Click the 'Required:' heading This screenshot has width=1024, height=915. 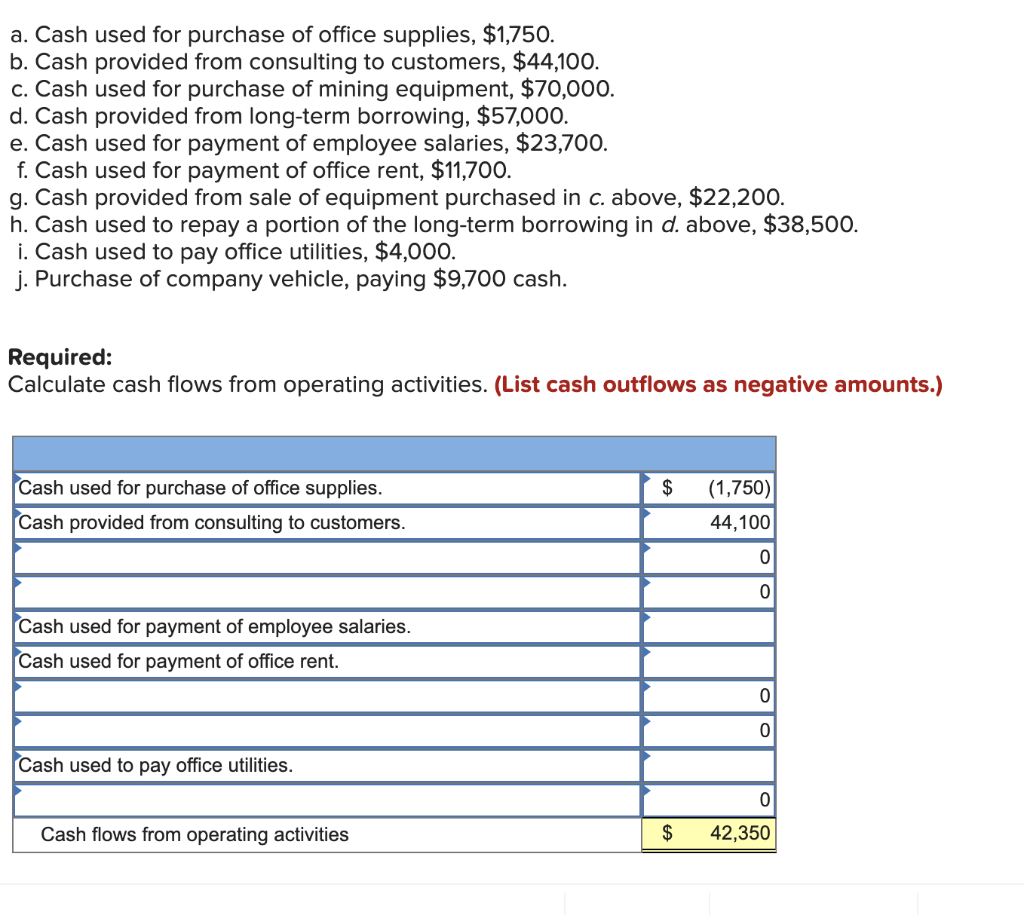(x=60, y=357)
